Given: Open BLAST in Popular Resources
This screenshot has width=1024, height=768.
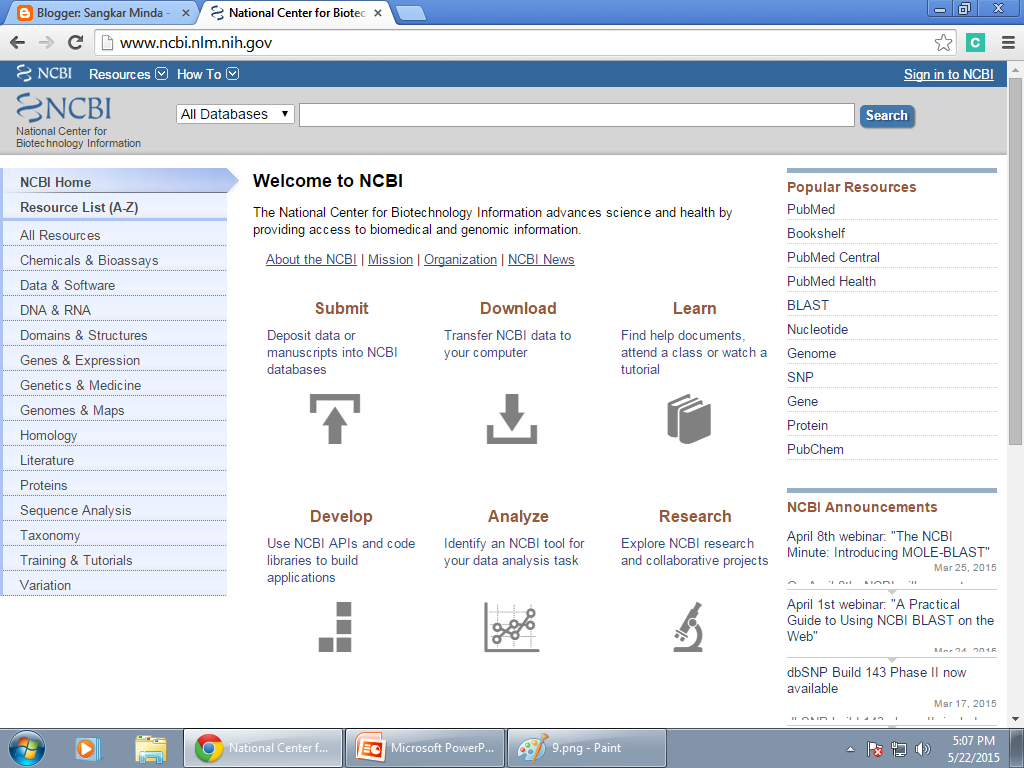Looking at the screenshot, I should 808,306.
